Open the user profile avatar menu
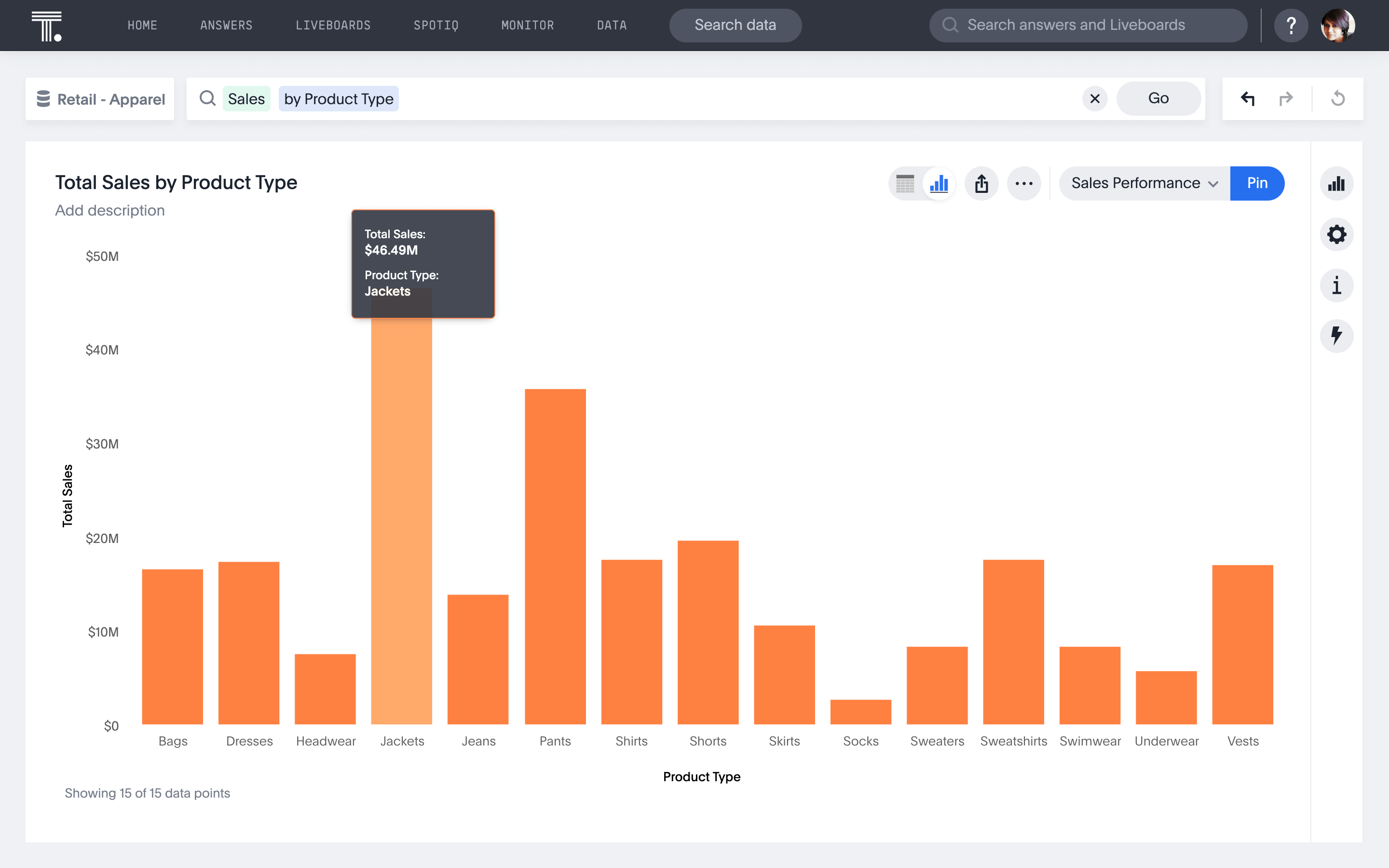Image resolution: width=1389 pixels, height=868 pixels. [x=1337, y=25]
